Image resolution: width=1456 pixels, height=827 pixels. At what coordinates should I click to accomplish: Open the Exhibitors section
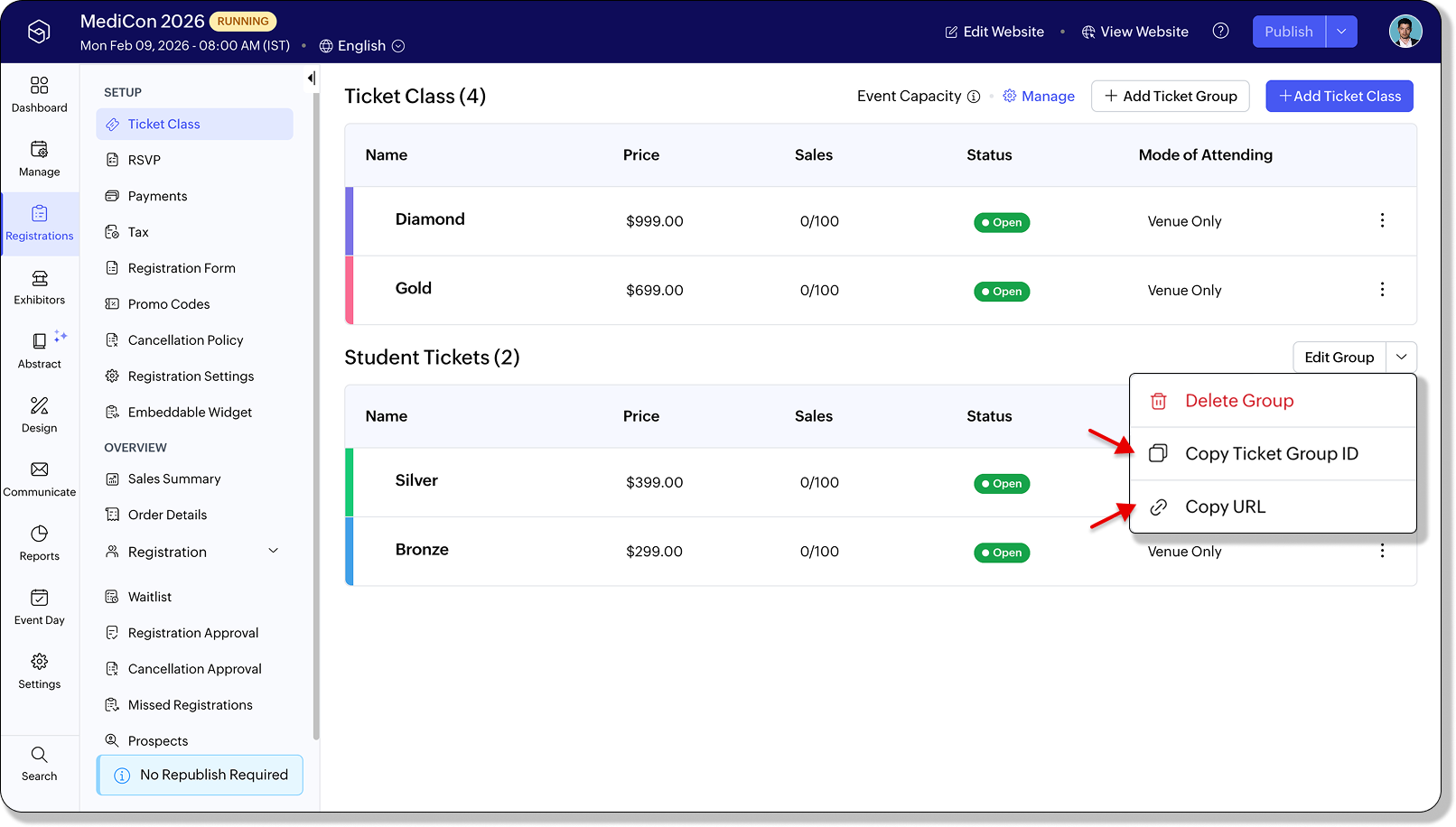tap(40, 287)
